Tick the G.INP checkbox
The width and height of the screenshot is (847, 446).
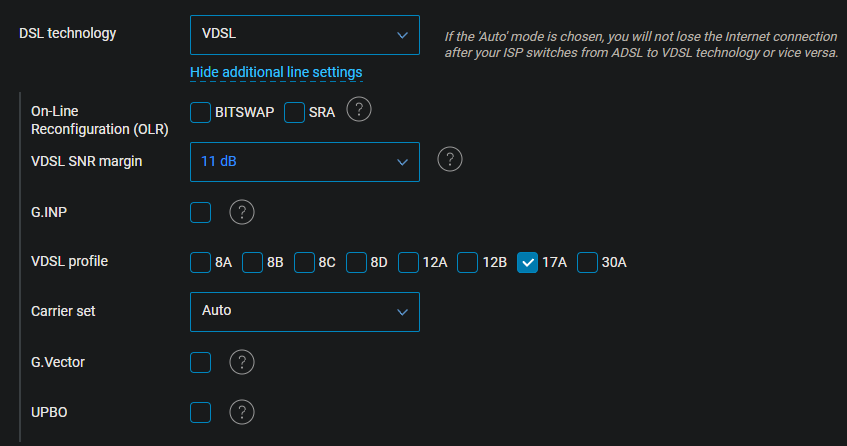point(200,212)
